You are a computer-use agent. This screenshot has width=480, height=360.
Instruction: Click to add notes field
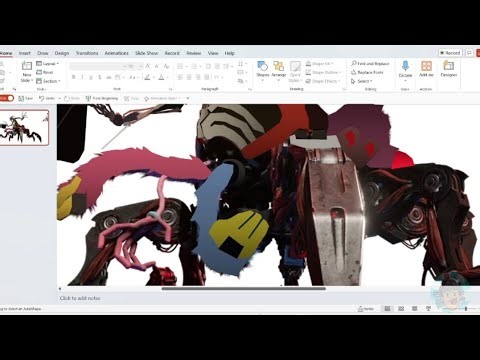tap(80, 298)
